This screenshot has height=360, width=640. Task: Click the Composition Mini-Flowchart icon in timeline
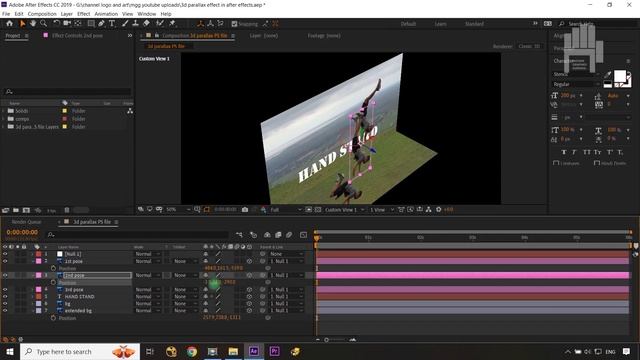tap(239, 235)
